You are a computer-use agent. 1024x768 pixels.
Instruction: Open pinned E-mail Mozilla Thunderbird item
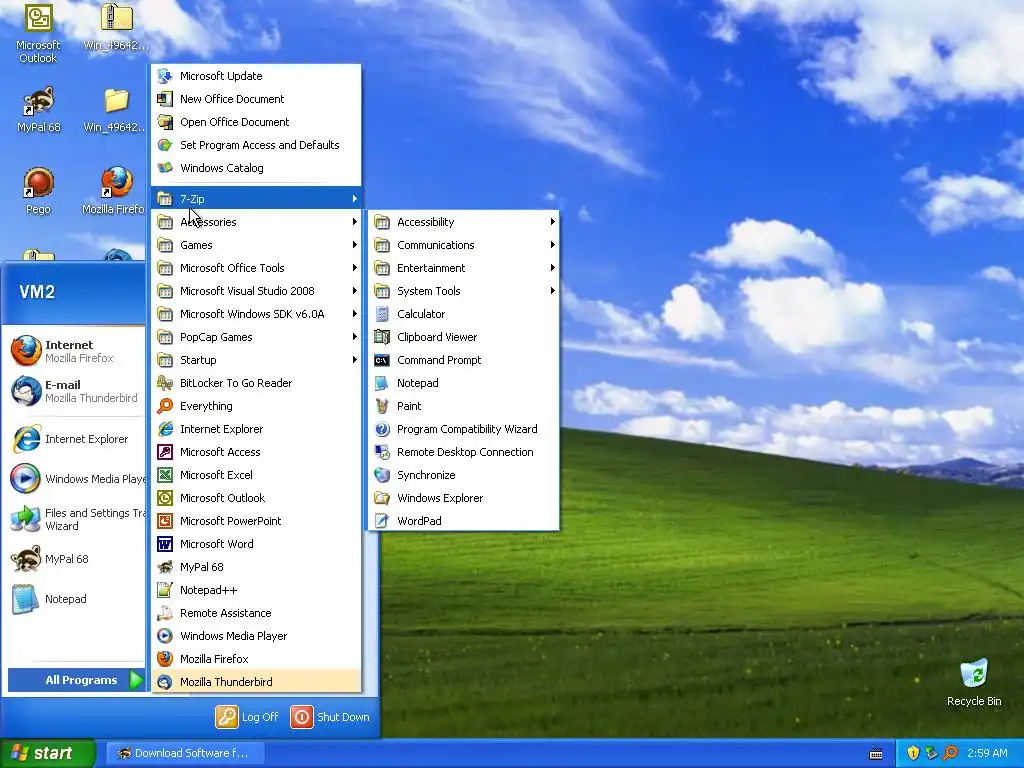(74, 391)
